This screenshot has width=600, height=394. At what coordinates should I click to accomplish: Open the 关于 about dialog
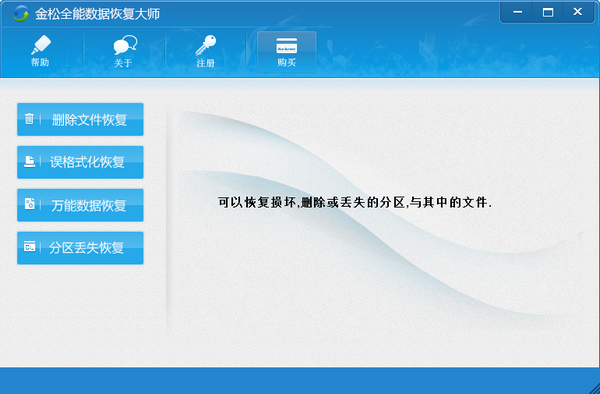coord(124,51)
